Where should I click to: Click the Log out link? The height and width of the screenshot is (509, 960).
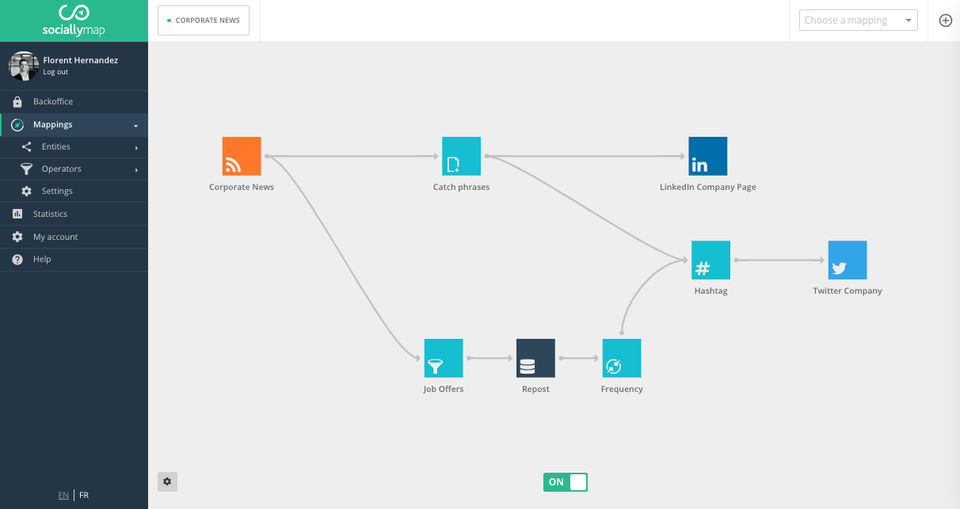(55, 72)
